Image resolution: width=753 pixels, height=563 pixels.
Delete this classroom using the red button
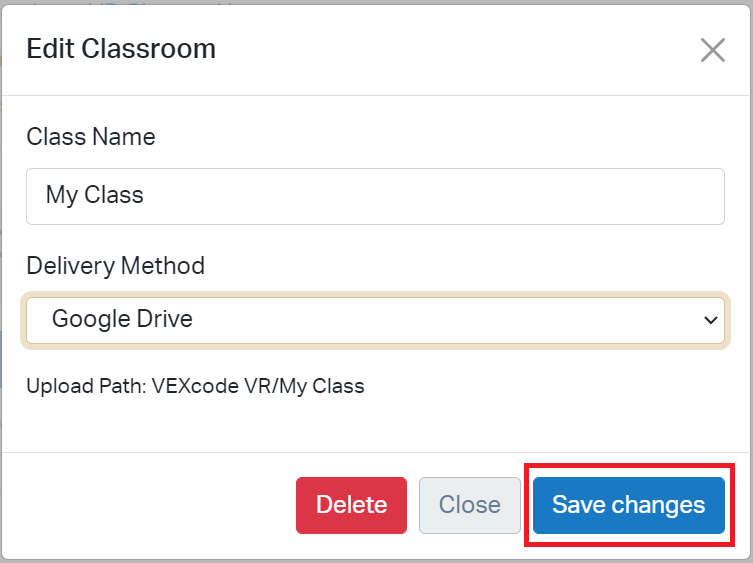(351, 505)
